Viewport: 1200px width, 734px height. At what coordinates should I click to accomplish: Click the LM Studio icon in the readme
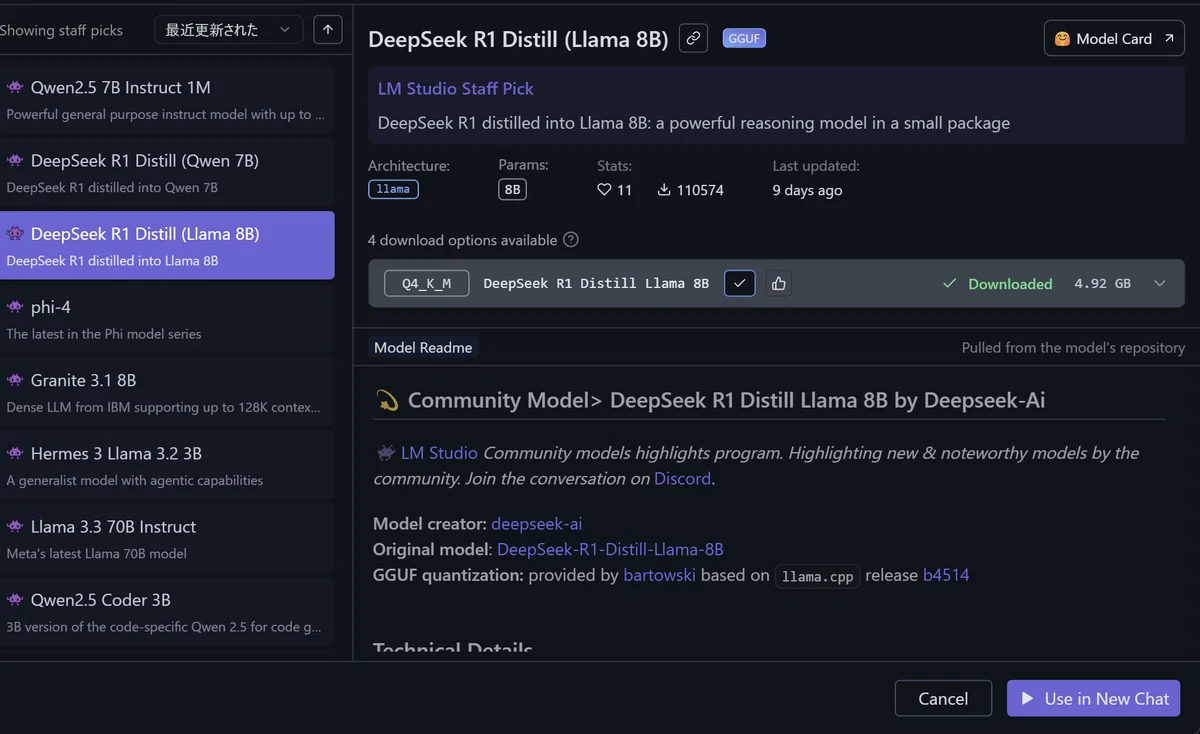(385, 453)
